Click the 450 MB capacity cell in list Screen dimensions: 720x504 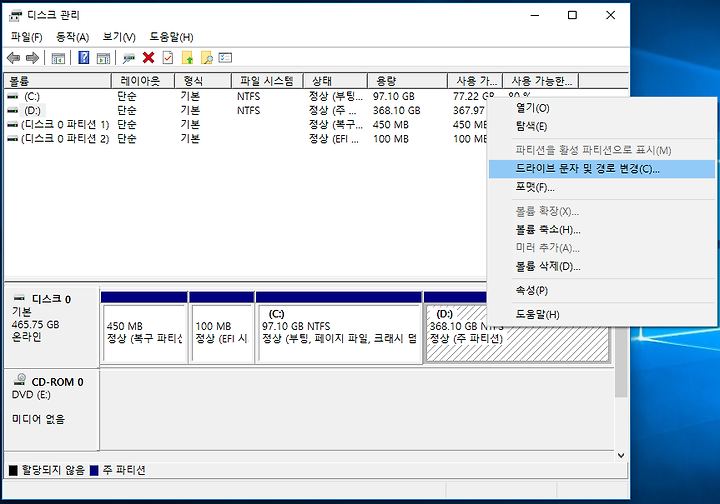391,125
